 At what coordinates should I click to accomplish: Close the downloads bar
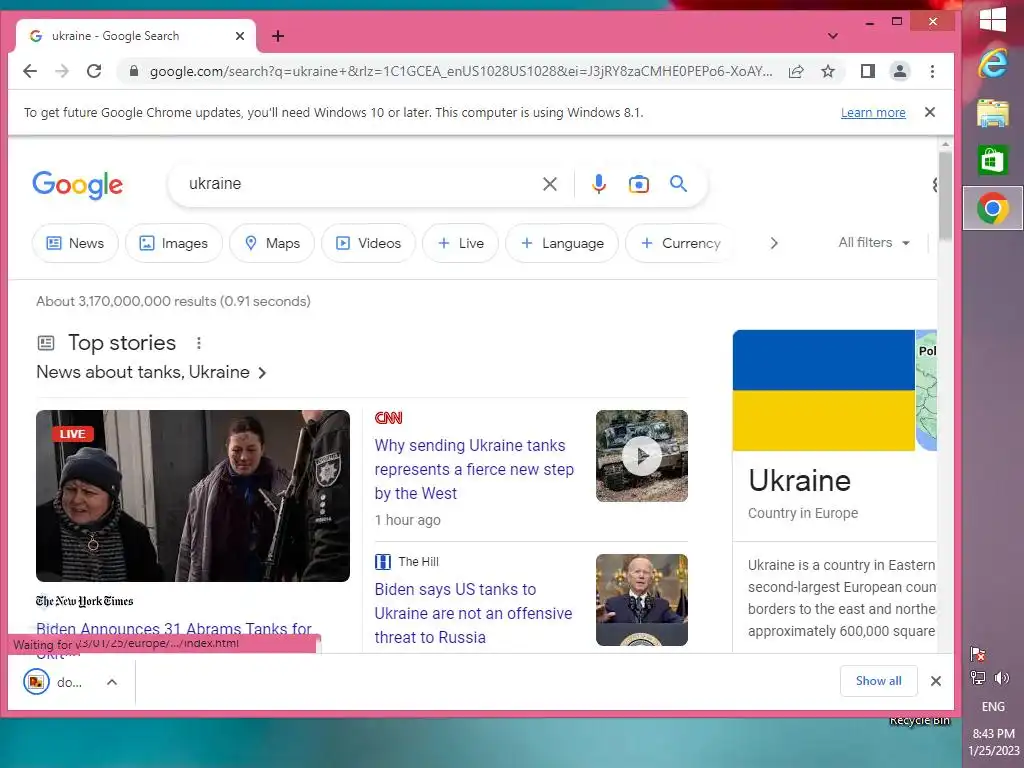[x=936, y=681]
